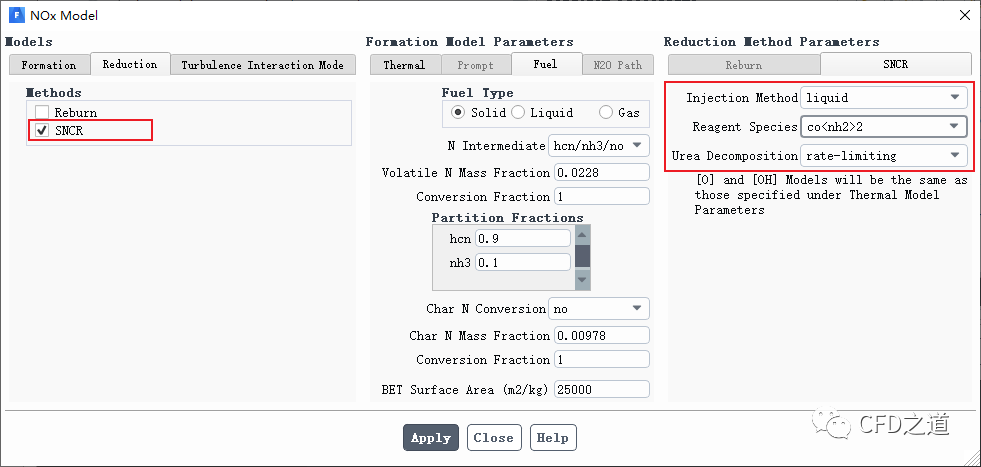The image size is (981, 467).
Task: Enable the Reburn method checkbox
Action: pos(42,113)
